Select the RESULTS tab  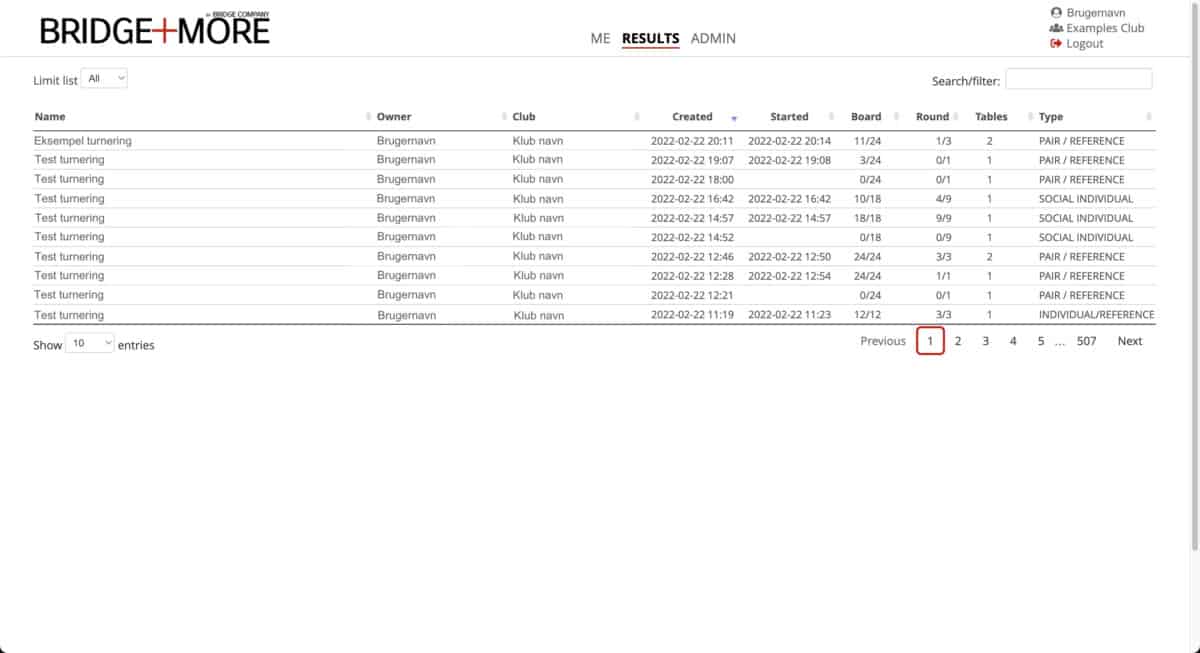pyautogui.click(x=650, y=39)
